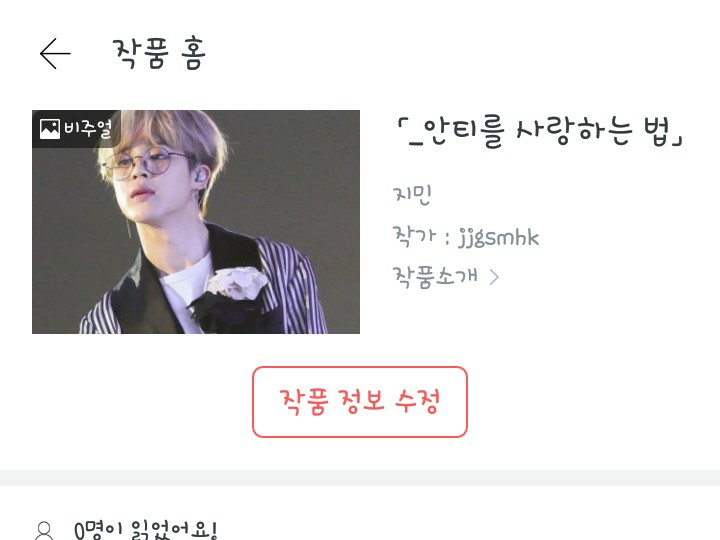Viewport: 720px width, 540px height.
Task: Click the 작가 label text
Action: pos(413,237)
